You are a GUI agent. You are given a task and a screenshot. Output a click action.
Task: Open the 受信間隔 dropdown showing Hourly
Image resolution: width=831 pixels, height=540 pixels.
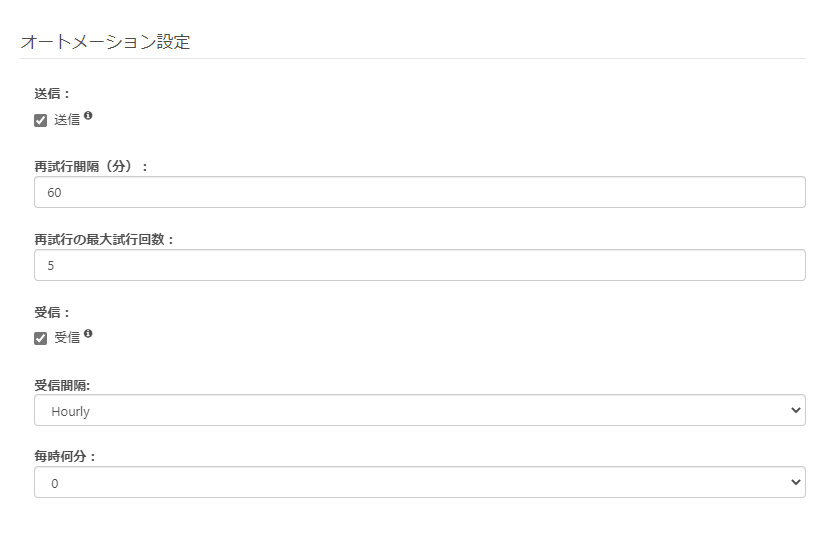pyautogui.click(x=419, y=410)
